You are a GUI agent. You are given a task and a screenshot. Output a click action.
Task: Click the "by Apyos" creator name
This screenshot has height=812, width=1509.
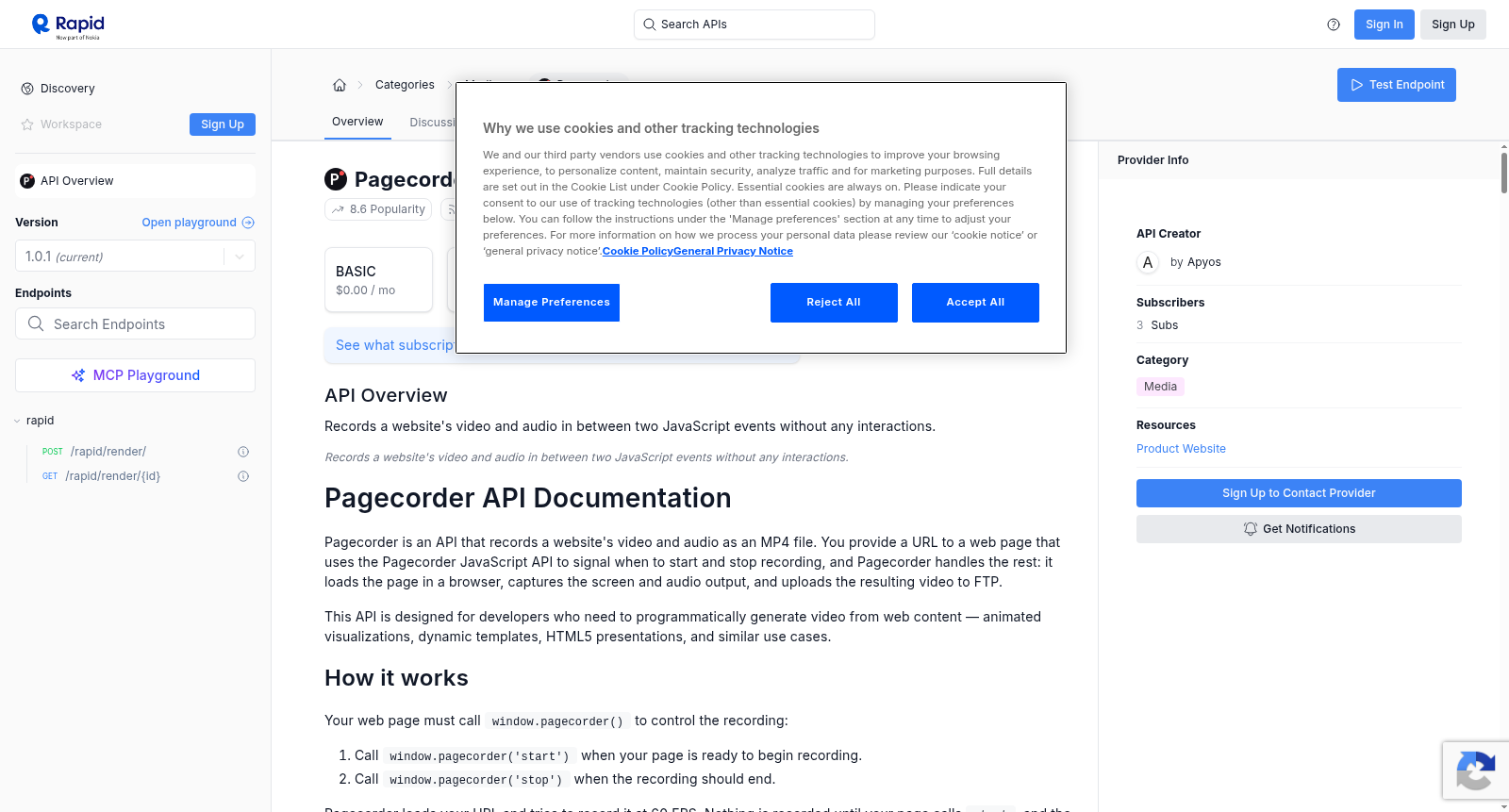pyautogui.click(x=1196, y=262)
